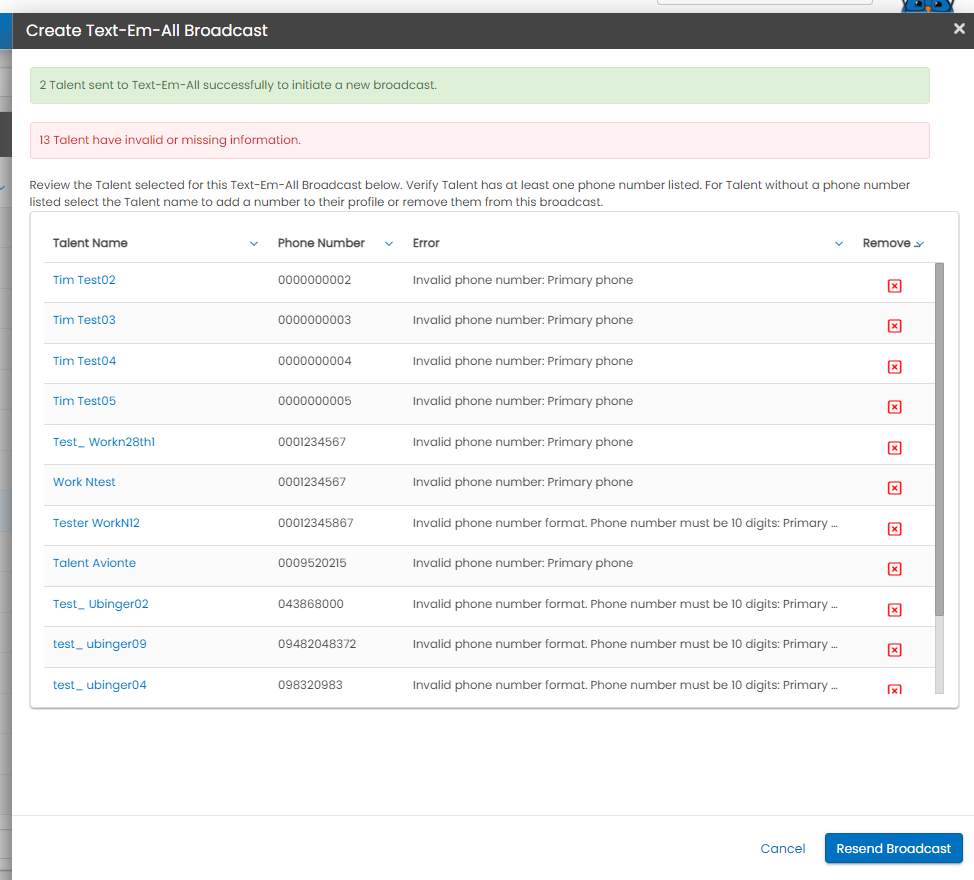Remove Test_ Workn28th1 from the broadcast
This screenshot has height=880, width=974.
[894, 448]
